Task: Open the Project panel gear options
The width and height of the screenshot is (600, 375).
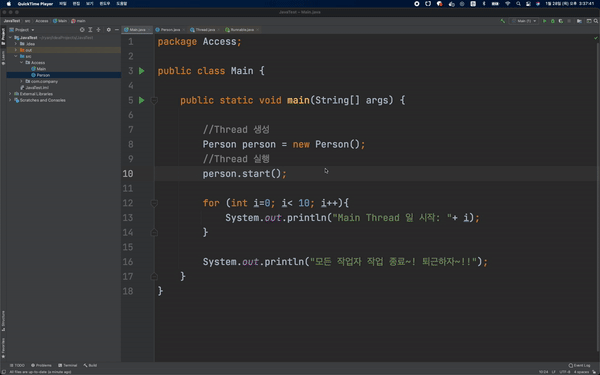Action: [109, 29]
